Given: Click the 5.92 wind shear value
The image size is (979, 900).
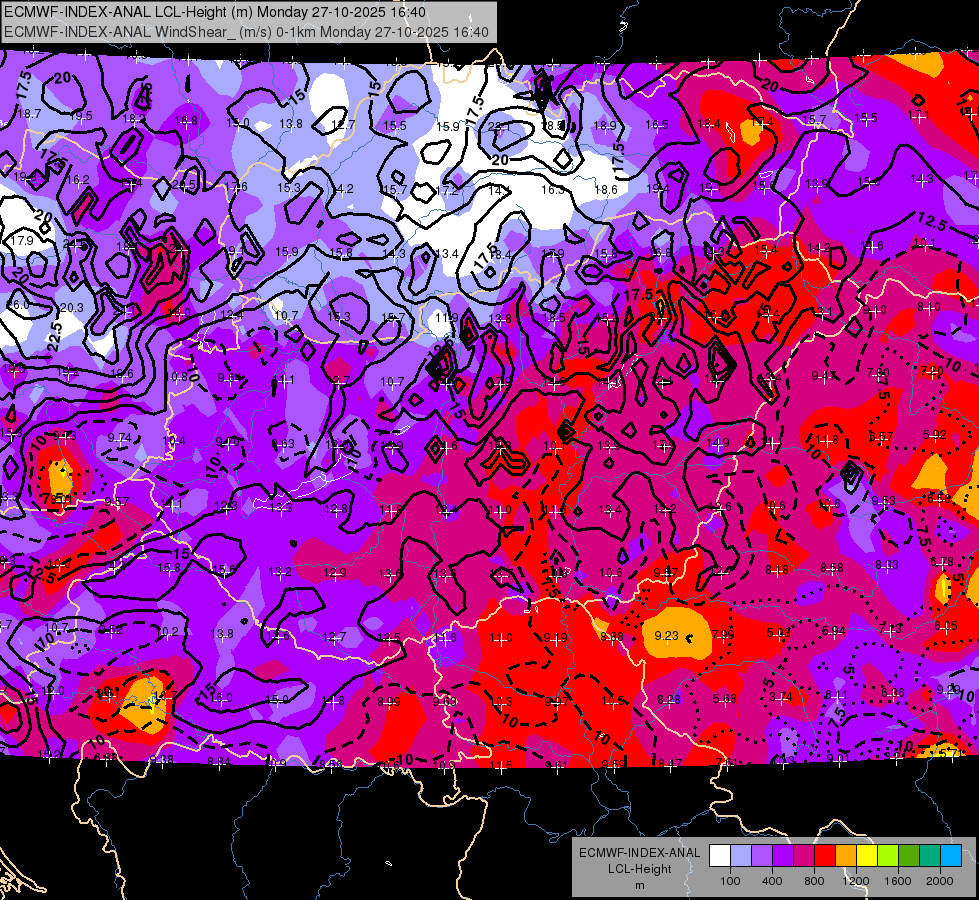Looking at the screenshot, I should tap(935, 435).
